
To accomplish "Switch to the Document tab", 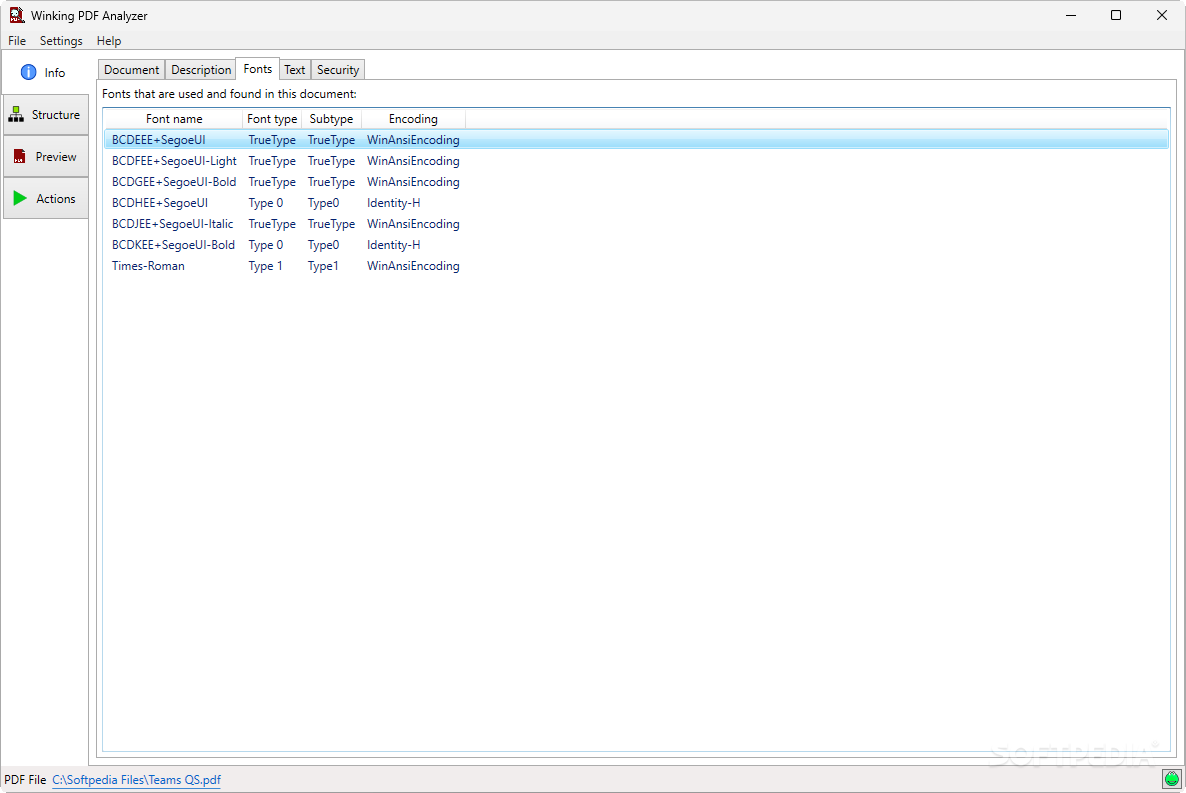I will coord(132,70).
